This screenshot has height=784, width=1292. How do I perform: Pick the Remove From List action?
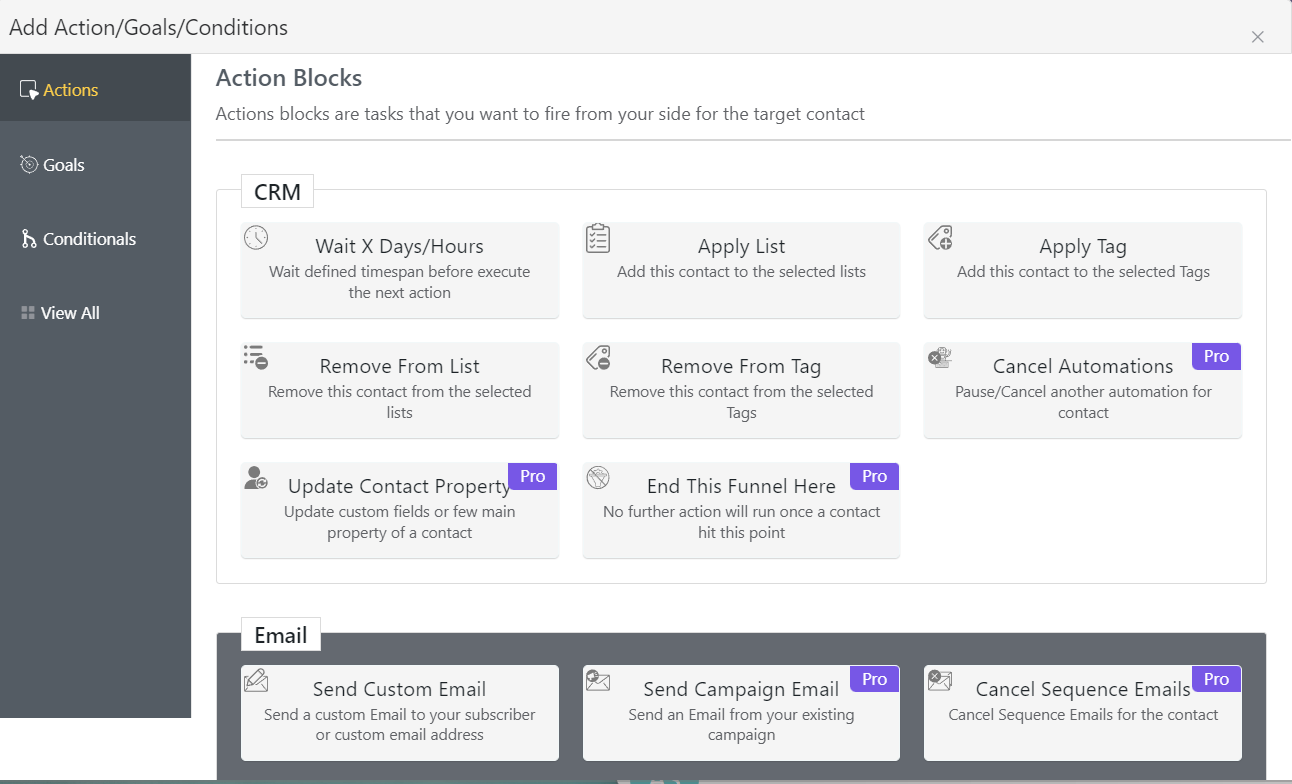(400, 390)
